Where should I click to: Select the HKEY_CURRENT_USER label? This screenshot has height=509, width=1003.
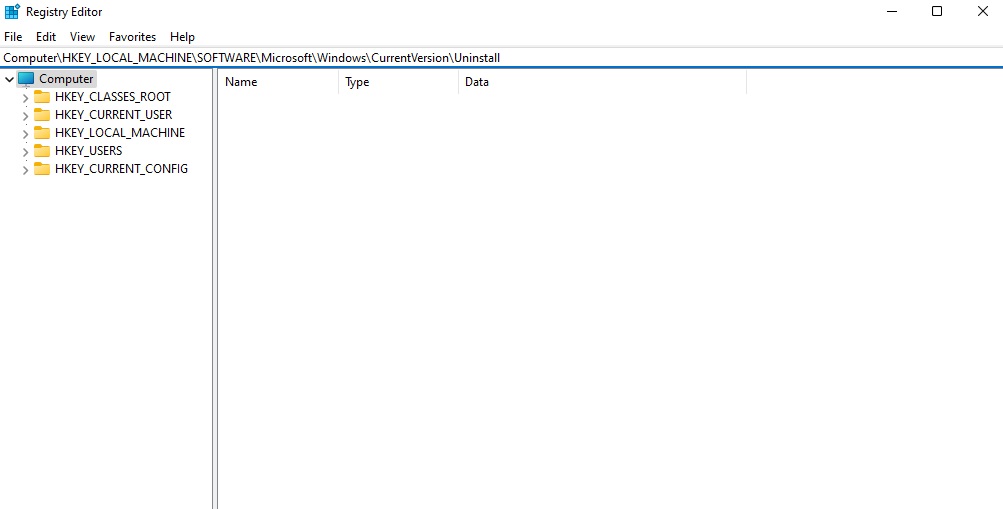(x=113, y=114)
